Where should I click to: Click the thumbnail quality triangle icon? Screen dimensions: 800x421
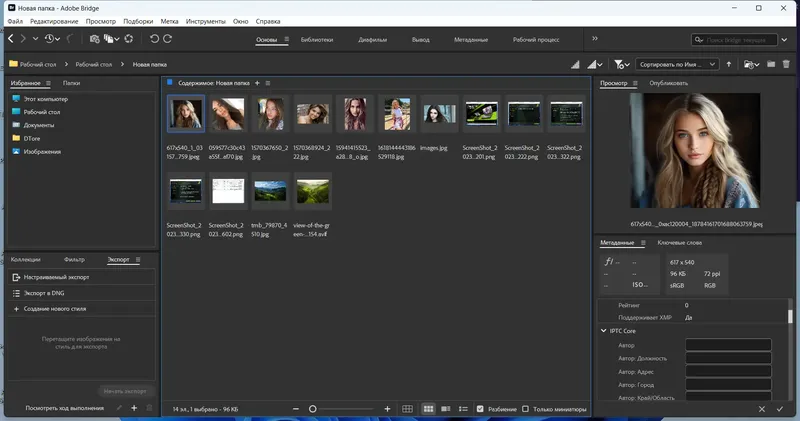[576, 64]
